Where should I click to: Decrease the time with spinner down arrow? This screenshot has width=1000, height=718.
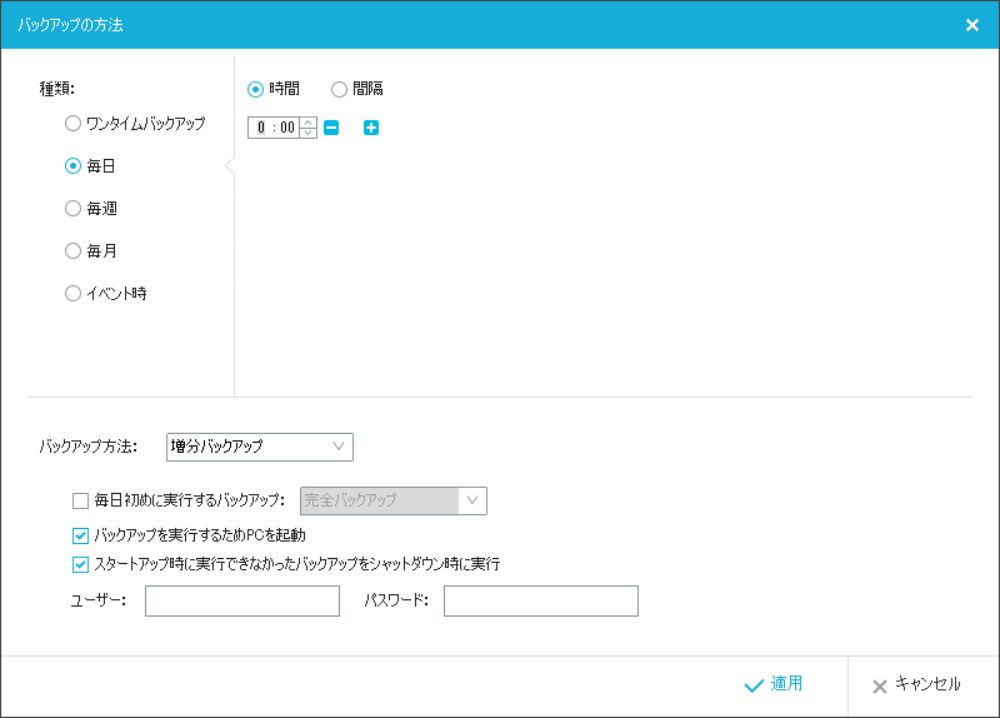pyautogui.click(x=308, y=133)
